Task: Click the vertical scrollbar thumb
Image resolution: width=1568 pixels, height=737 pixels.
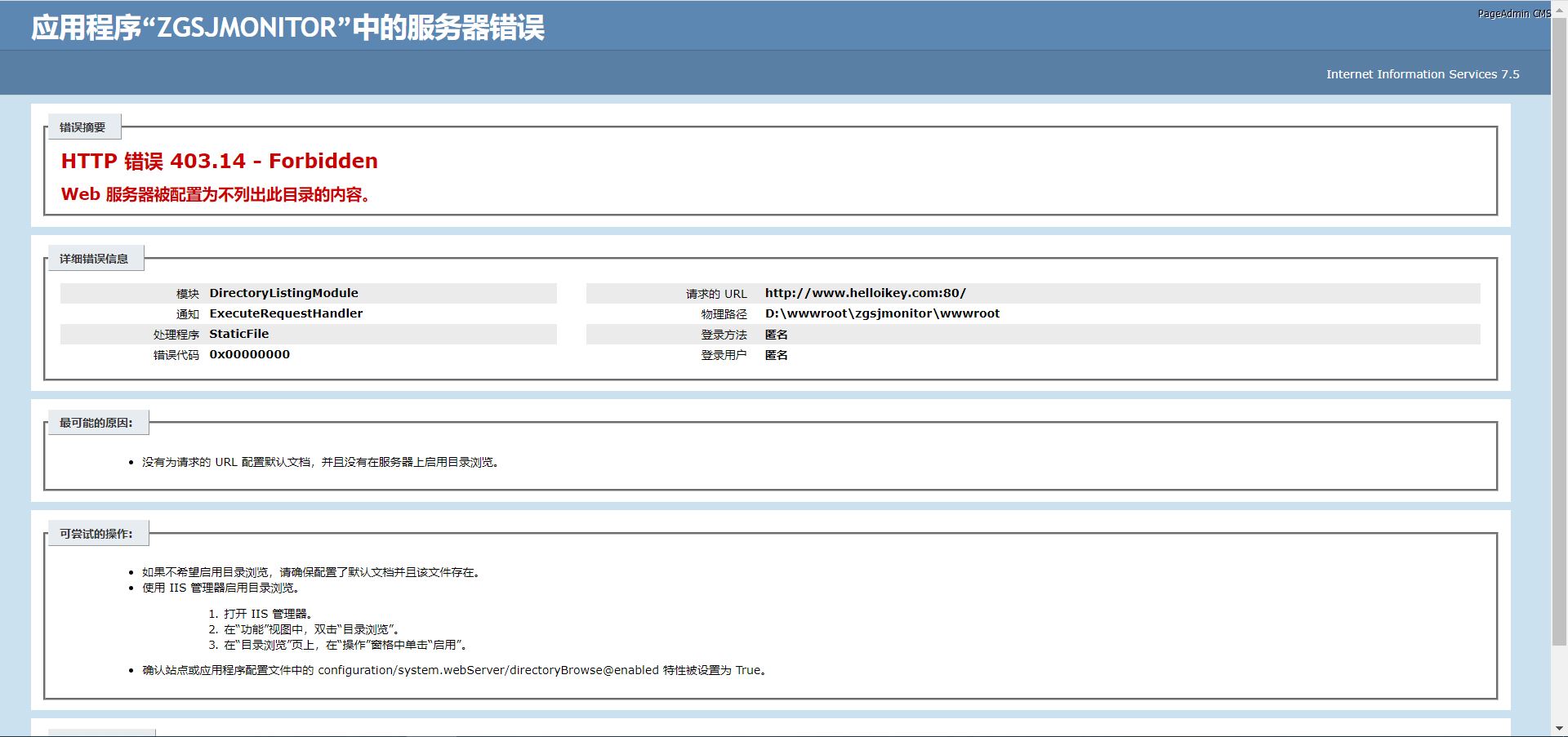Action: [1559, 326]
